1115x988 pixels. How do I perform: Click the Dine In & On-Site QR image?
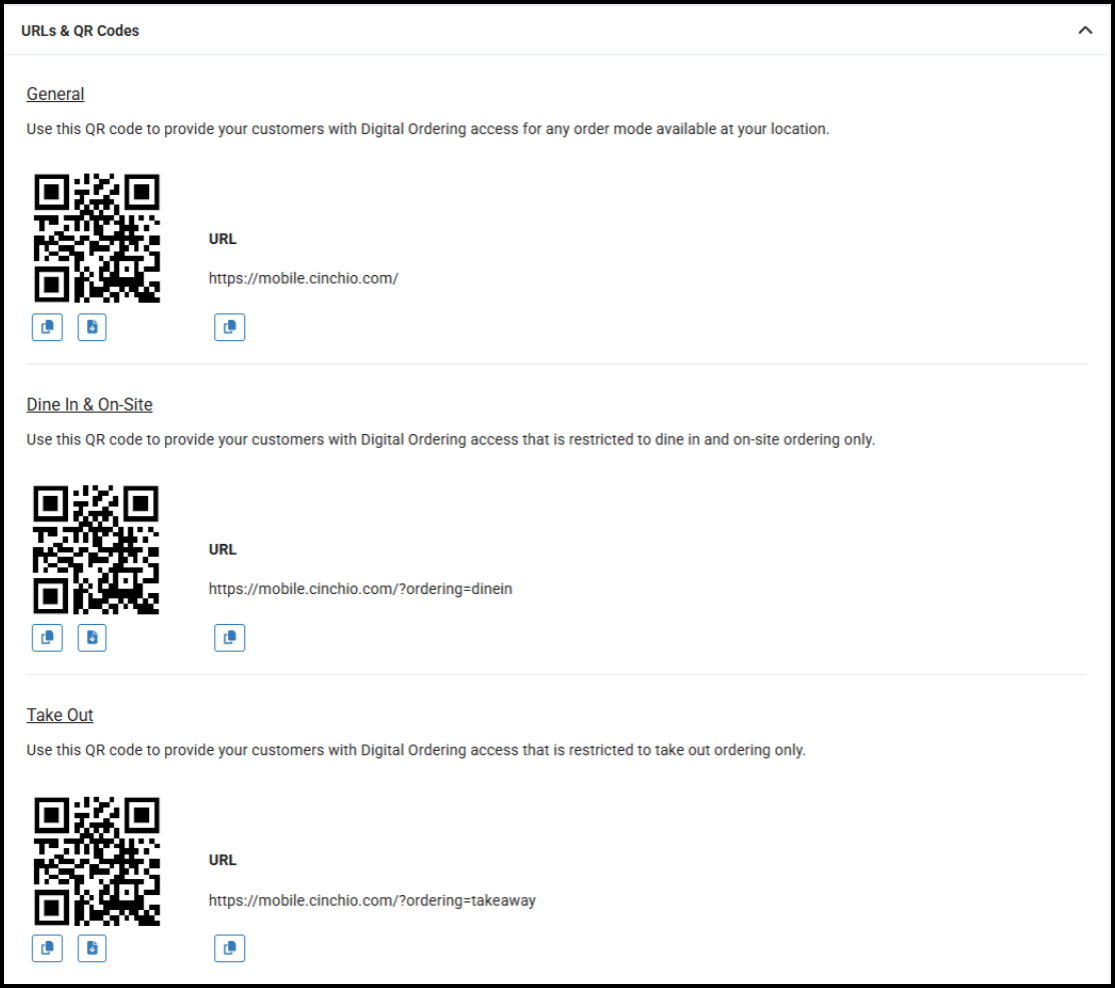coord(97,549)
